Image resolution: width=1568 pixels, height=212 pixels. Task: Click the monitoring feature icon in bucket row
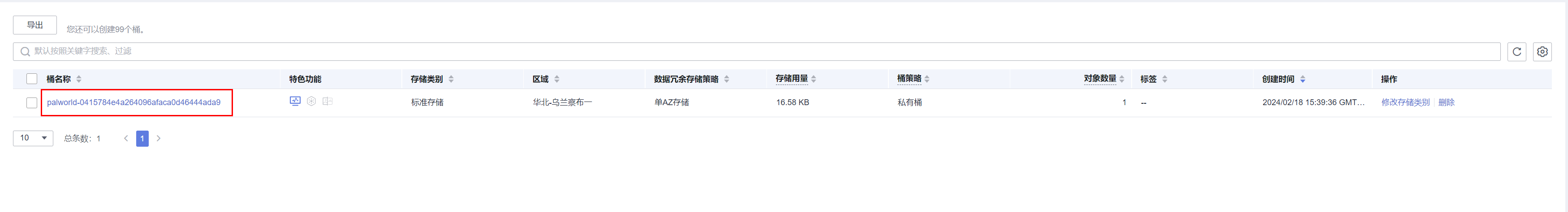[295, 102]
